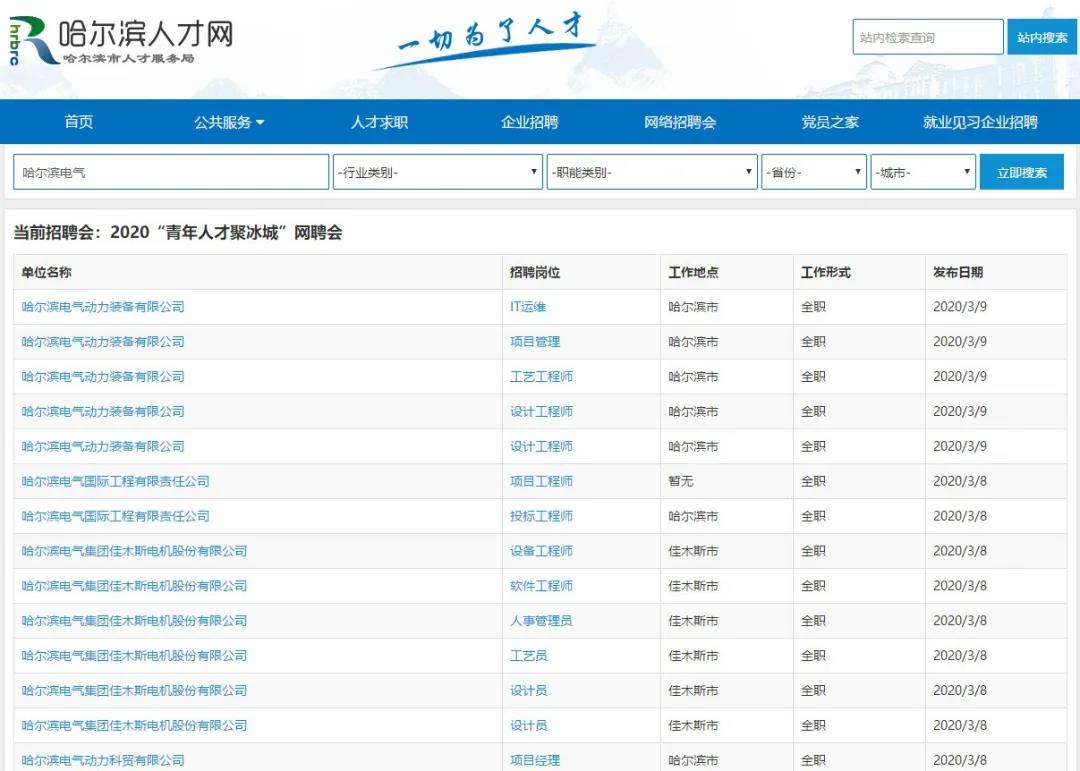
Task: Open the 行业类别 dropdown
Action: [437, 172]
